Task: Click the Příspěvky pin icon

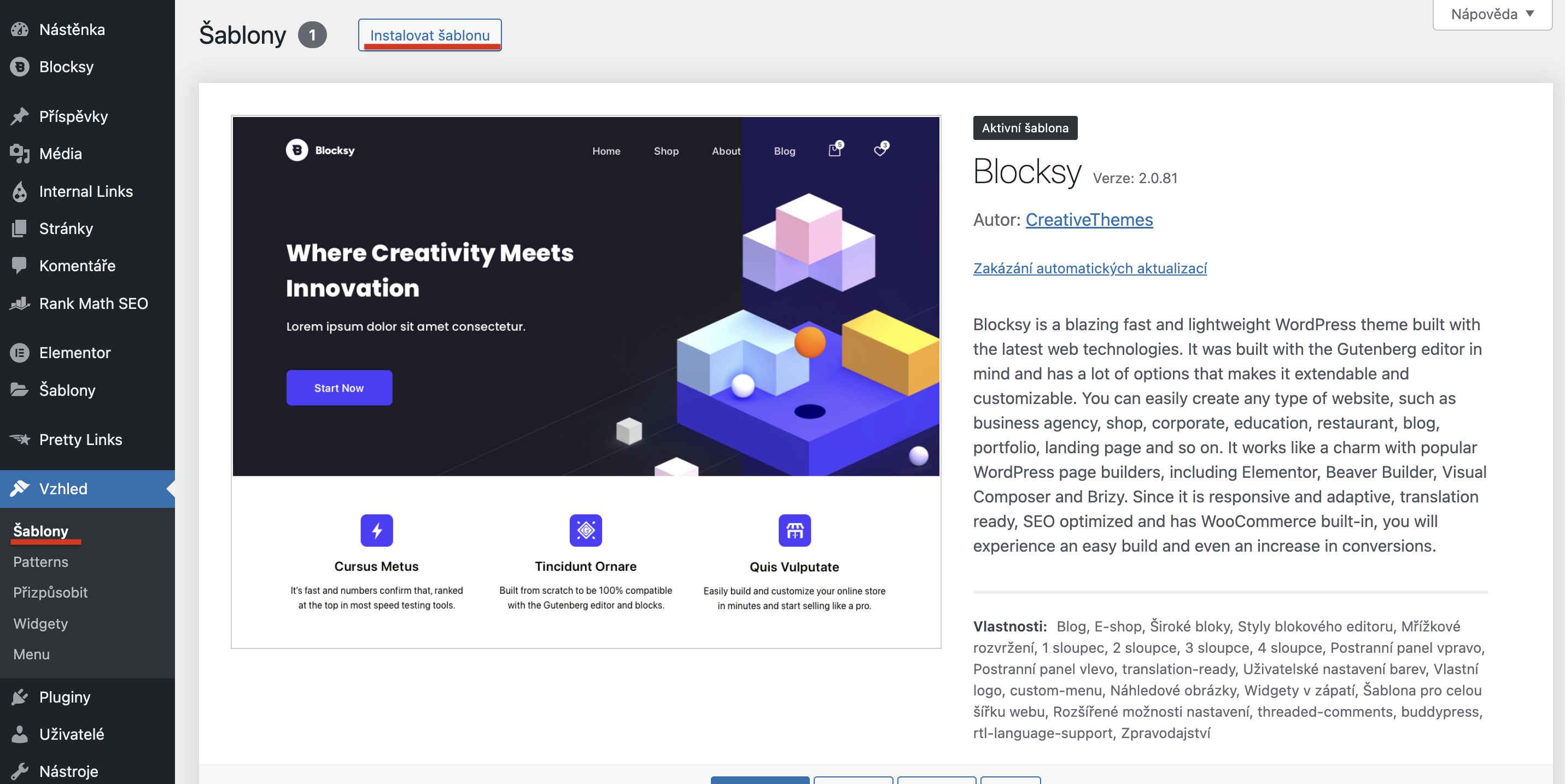Action: pyautogui.click(x=20, y=116)
